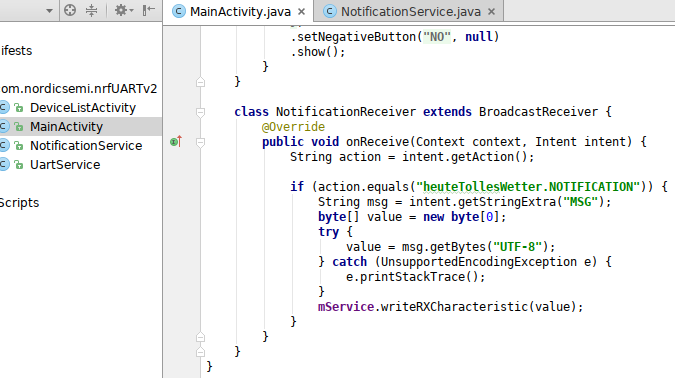Close the NotificationService.java tab
The image size is (675, 378).
coord(492,12)
